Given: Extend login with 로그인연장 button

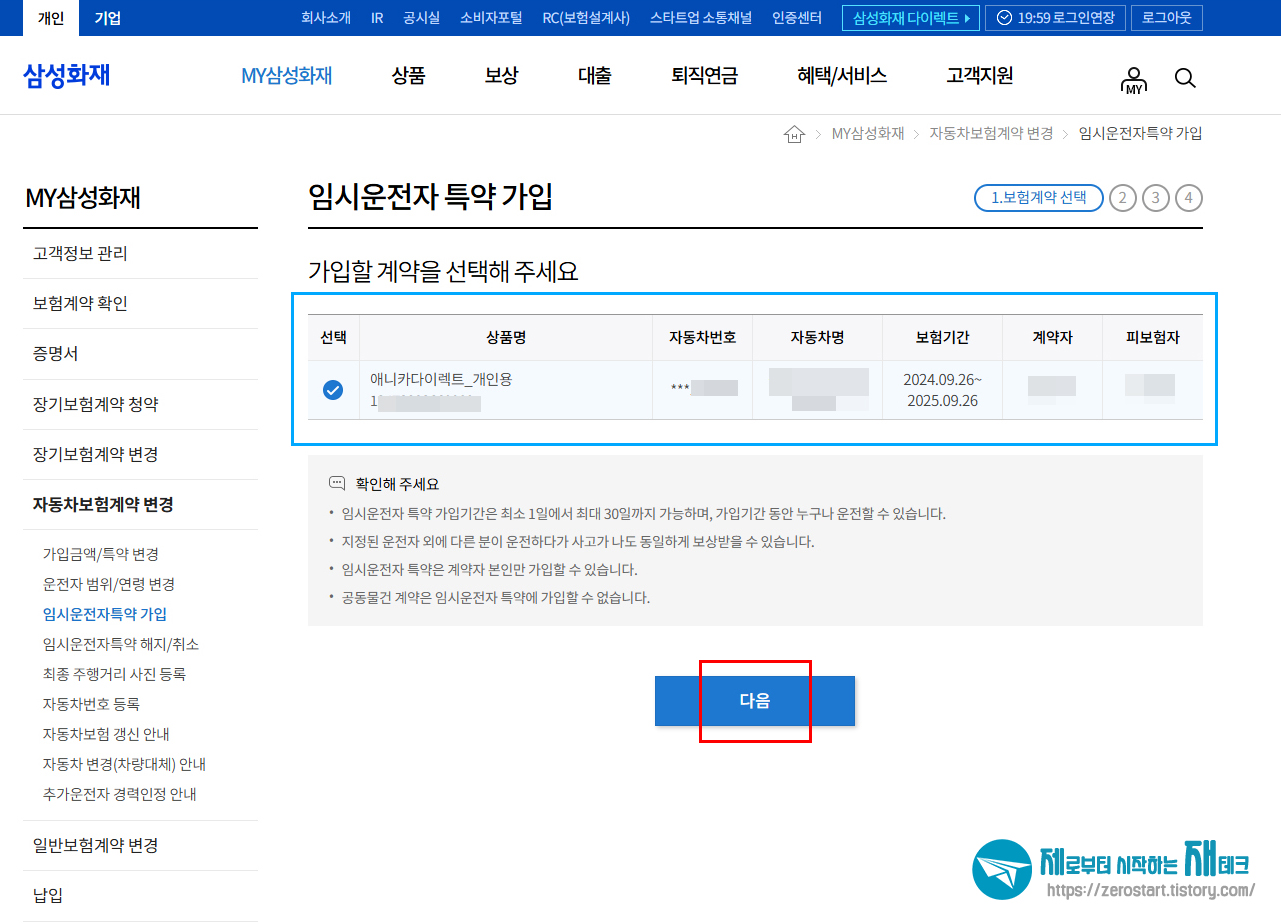Looking at the screenshot, I should [1055, 18].
